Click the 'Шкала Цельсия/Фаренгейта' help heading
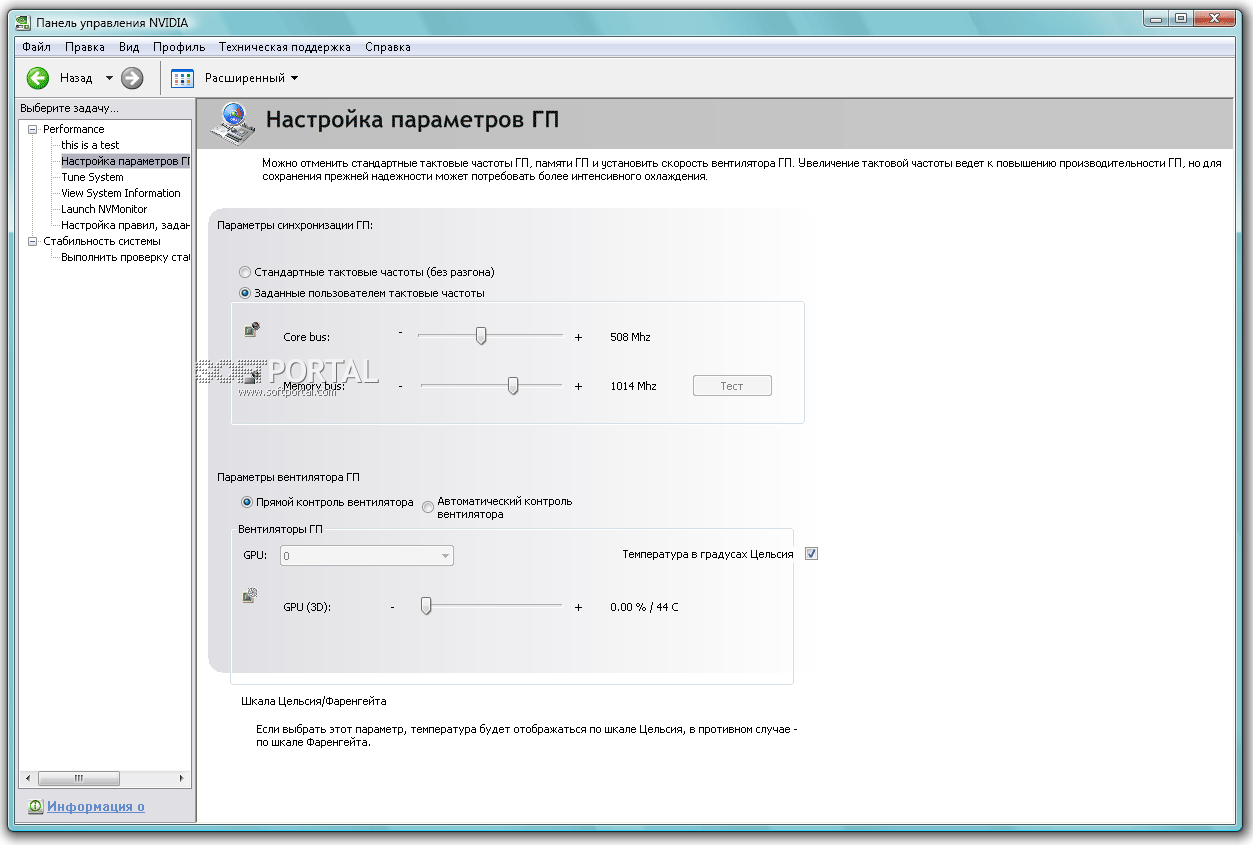 coord(314,701)
